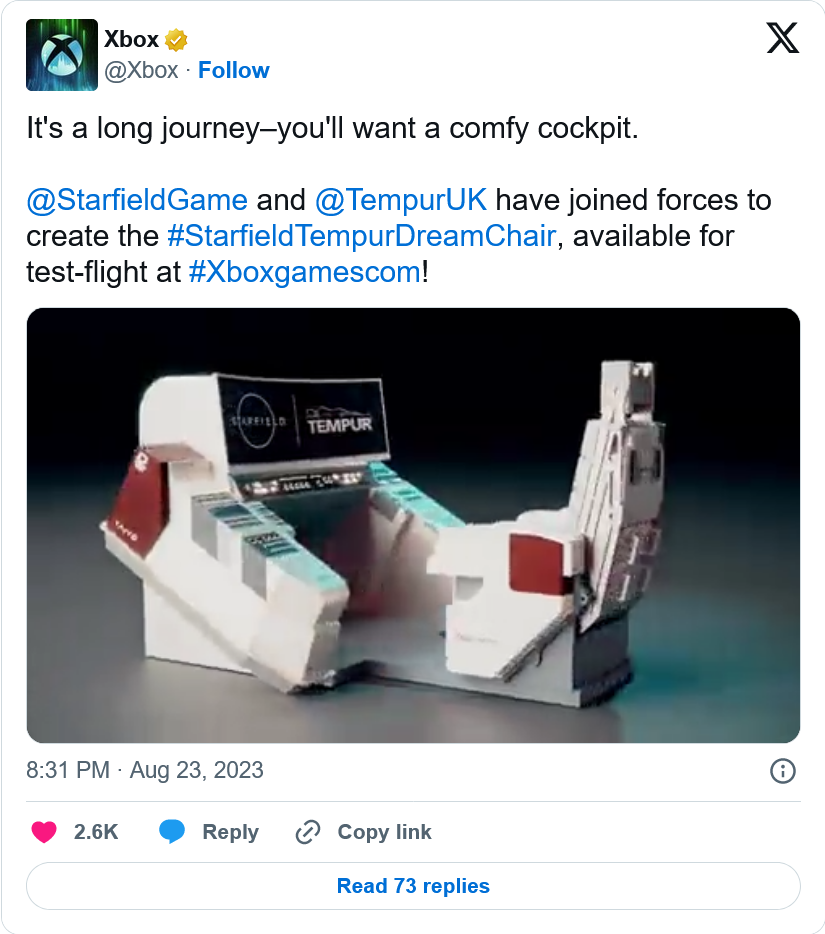Click the 2.6K likes count
The image size is (825, 934).
click(96, 832)
